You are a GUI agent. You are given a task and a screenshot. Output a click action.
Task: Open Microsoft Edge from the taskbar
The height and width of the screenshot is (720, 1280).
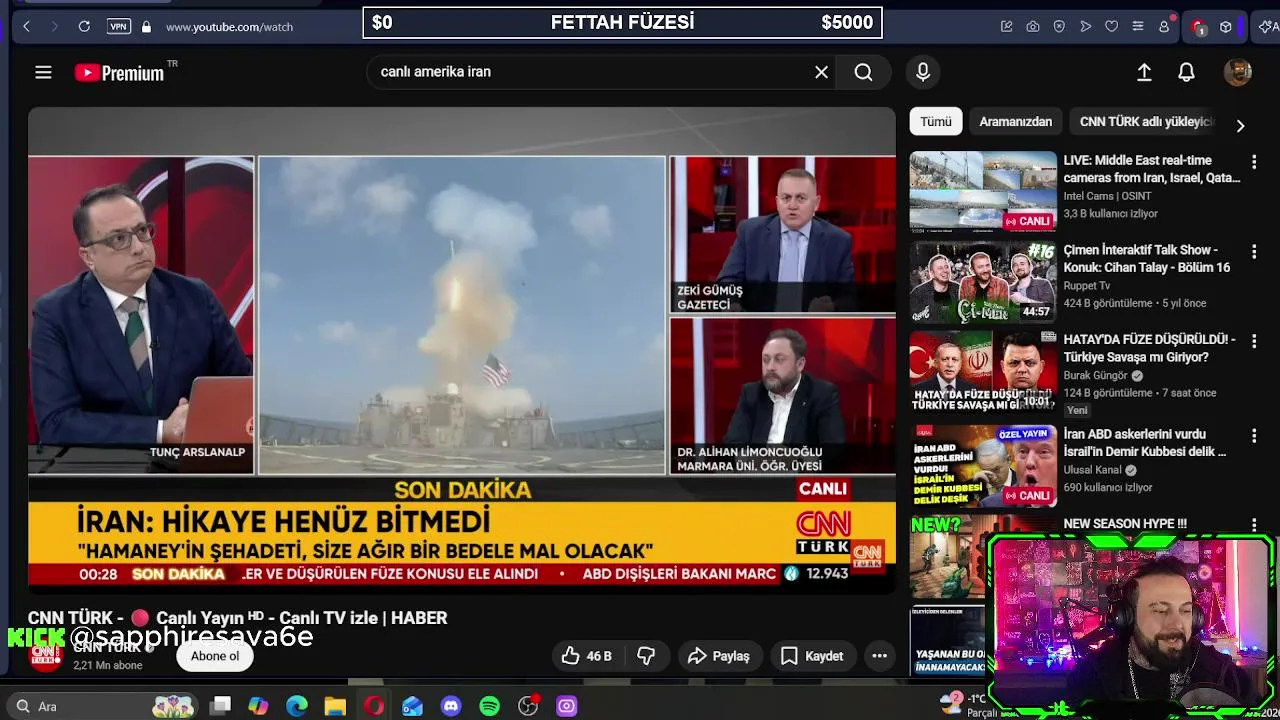coord(297,706)
